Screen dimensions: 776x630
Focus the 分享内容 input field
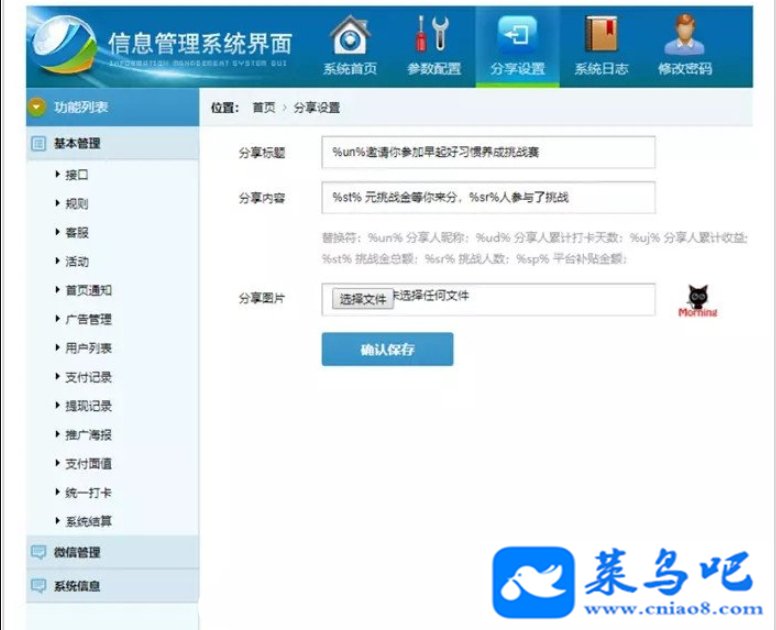point(488,197)
